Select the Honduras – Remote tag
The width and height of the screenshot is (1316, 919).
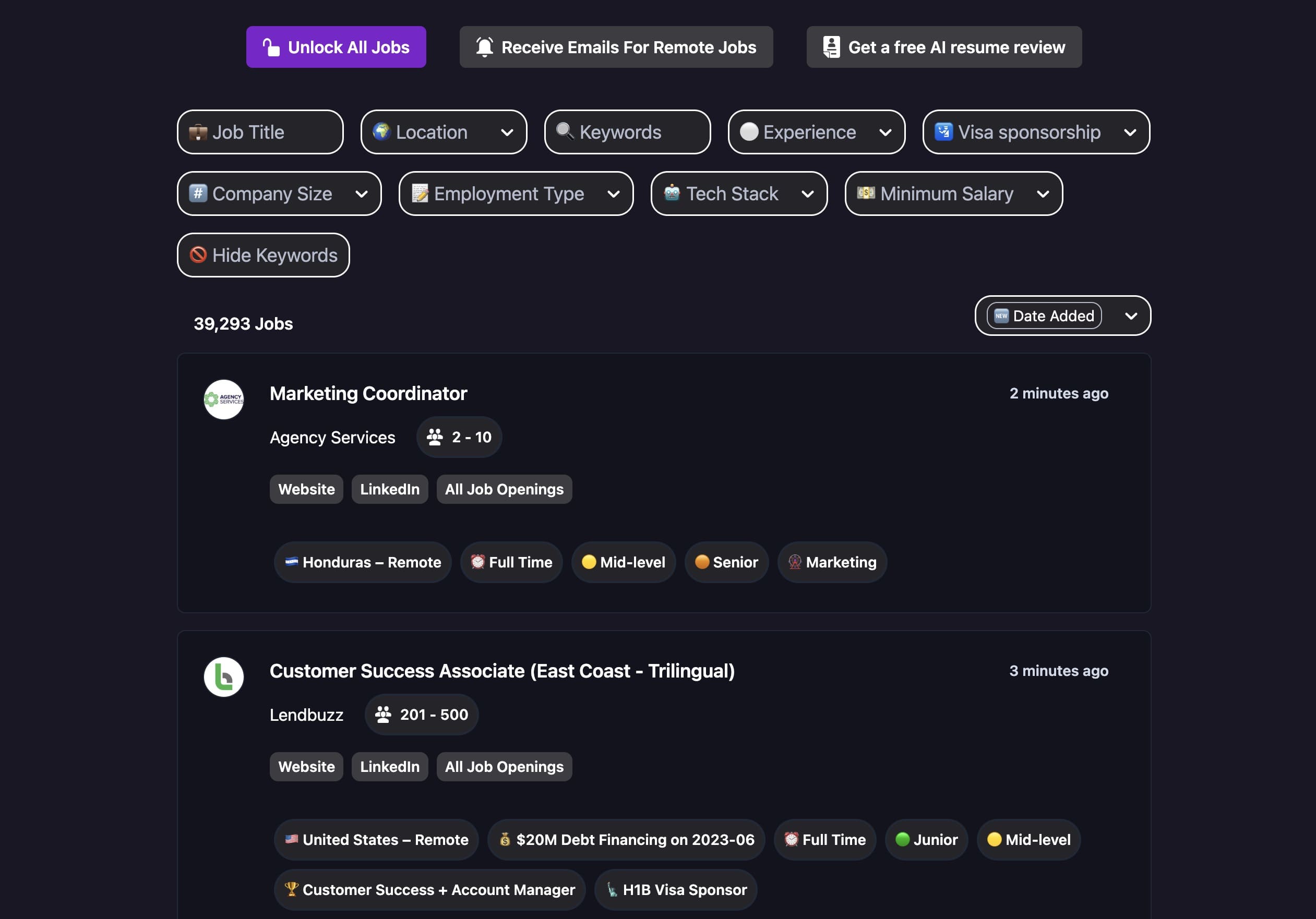(363, 562)
